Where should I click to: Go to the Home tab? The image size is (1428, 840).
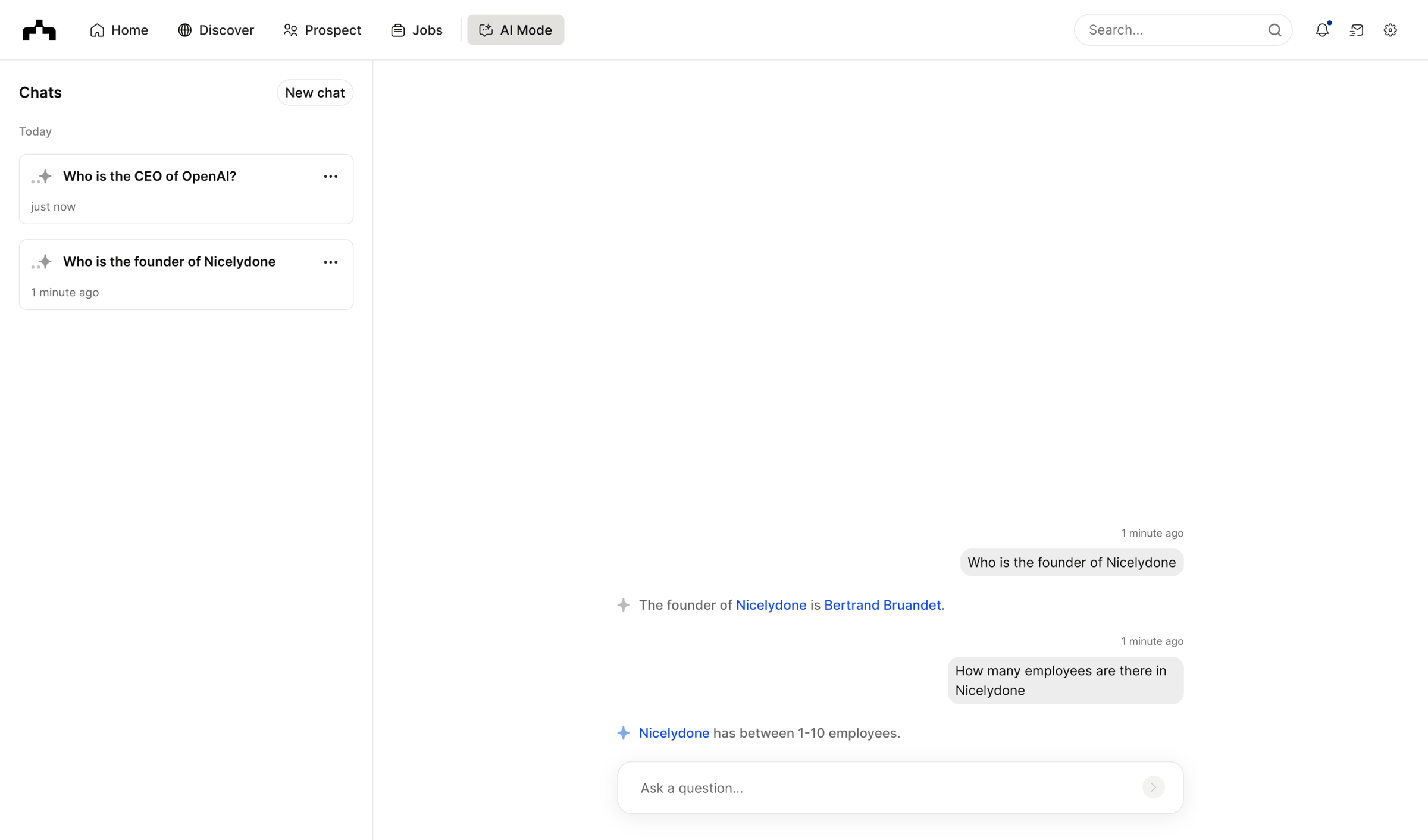(119, 30)
